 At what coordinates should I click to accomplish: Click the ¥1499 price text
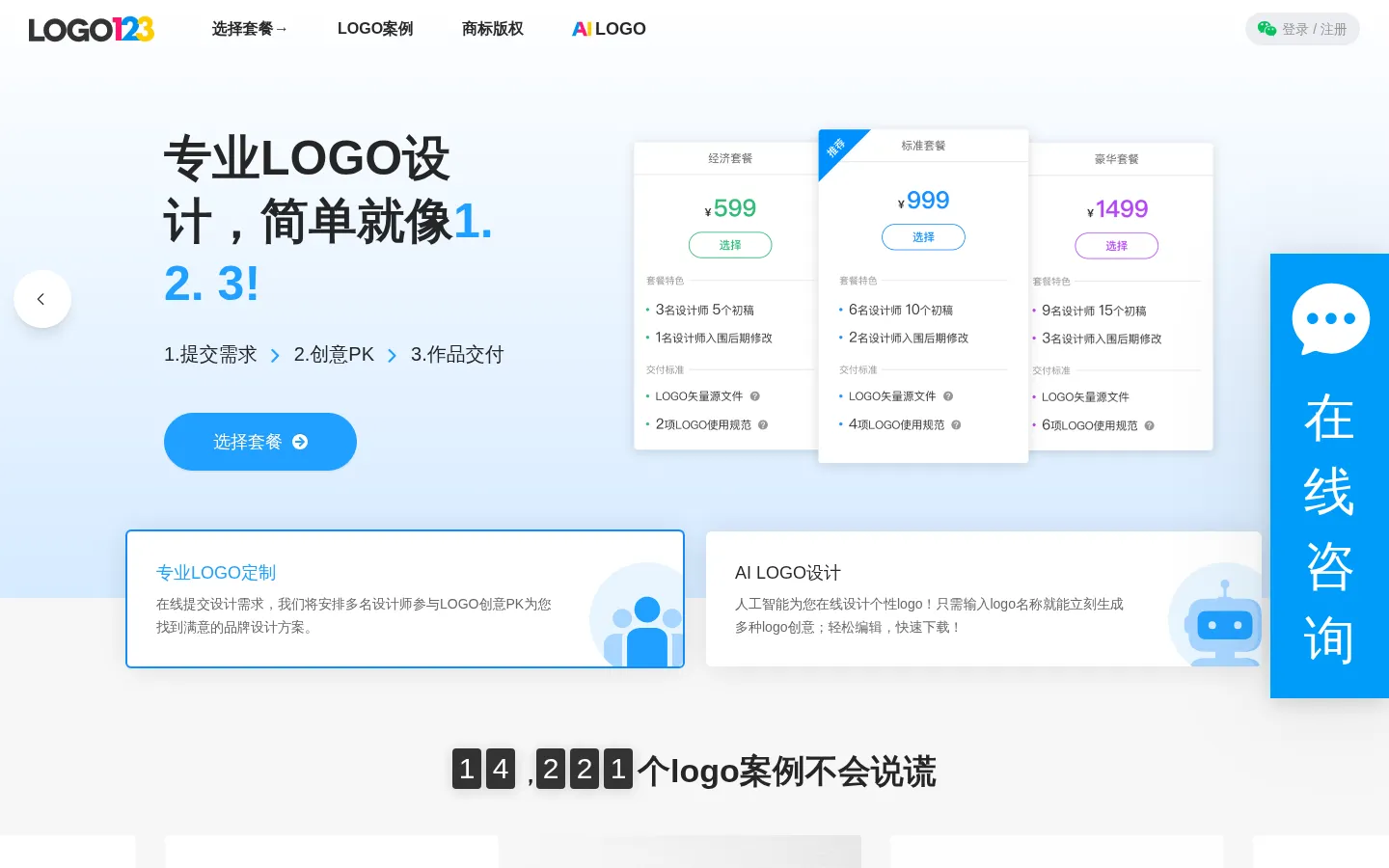1118,209
